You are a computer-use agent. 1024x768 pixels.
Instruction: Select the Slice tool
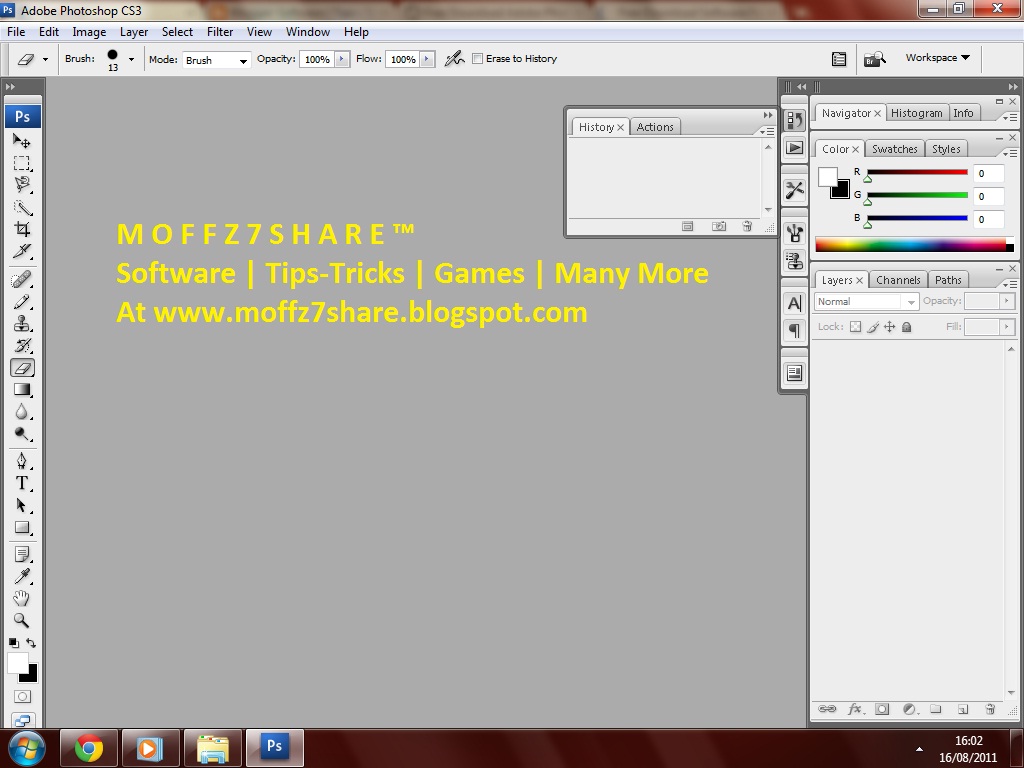click(22, 251)
